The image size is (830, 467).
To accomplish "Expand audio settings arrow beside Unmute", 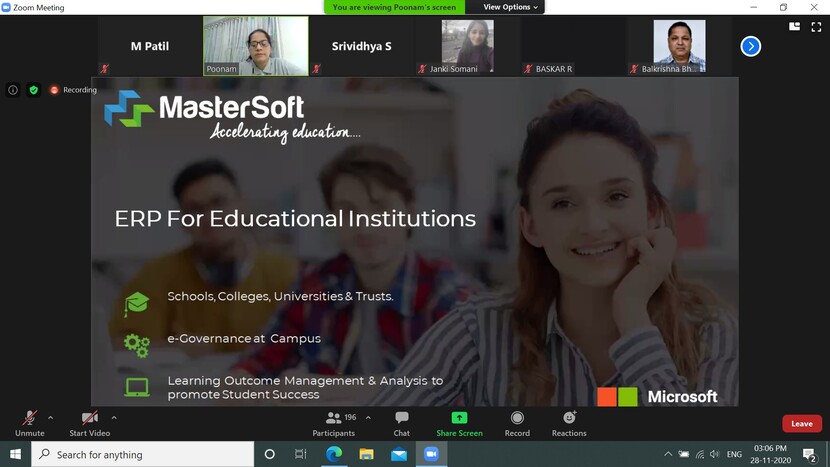I will [51, 417].
